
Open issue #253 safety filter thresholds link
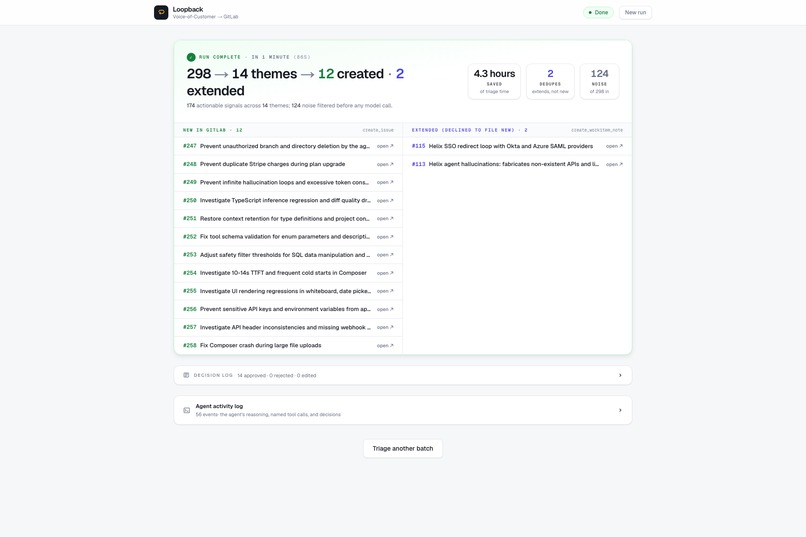385,255
